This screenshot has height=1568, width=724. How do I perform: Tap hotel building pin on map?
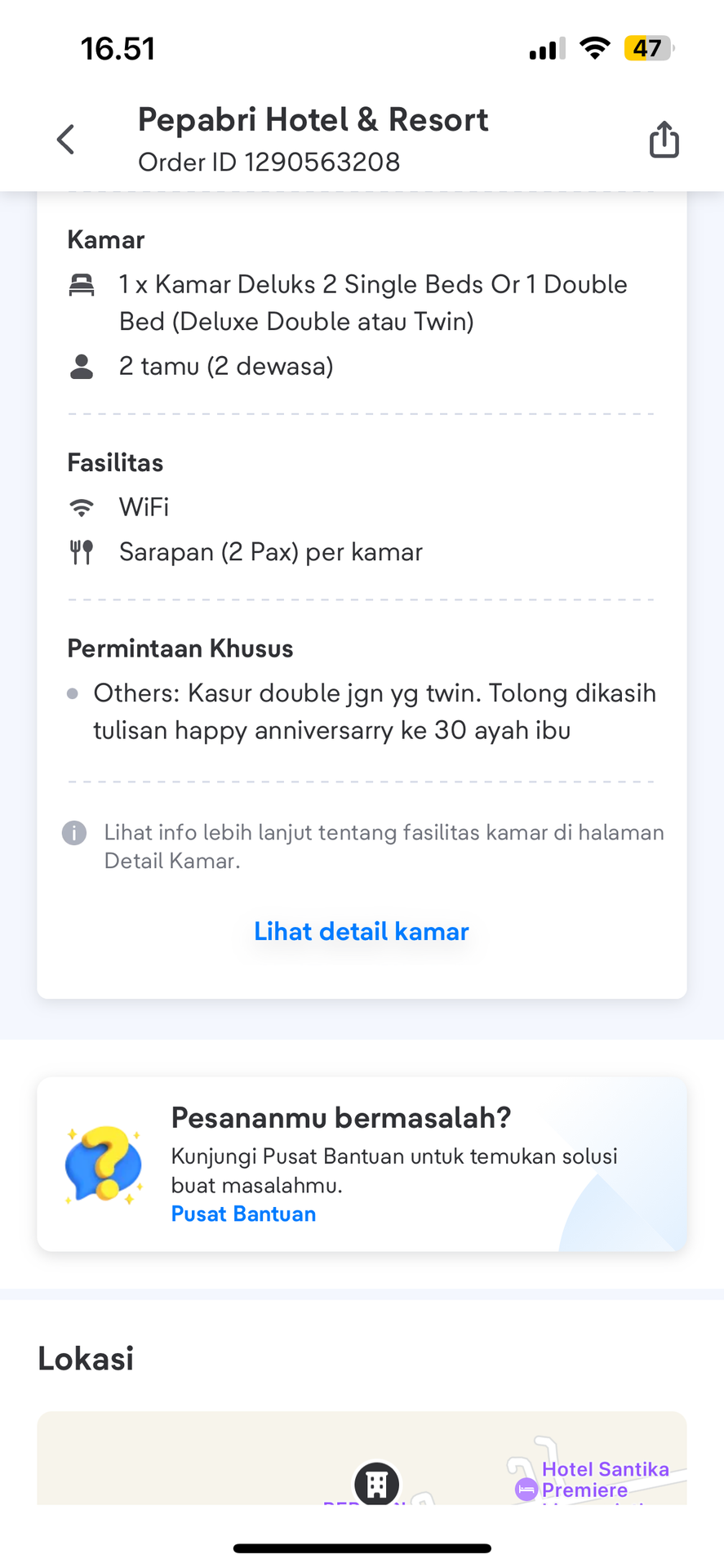[x=376, y=1483]
